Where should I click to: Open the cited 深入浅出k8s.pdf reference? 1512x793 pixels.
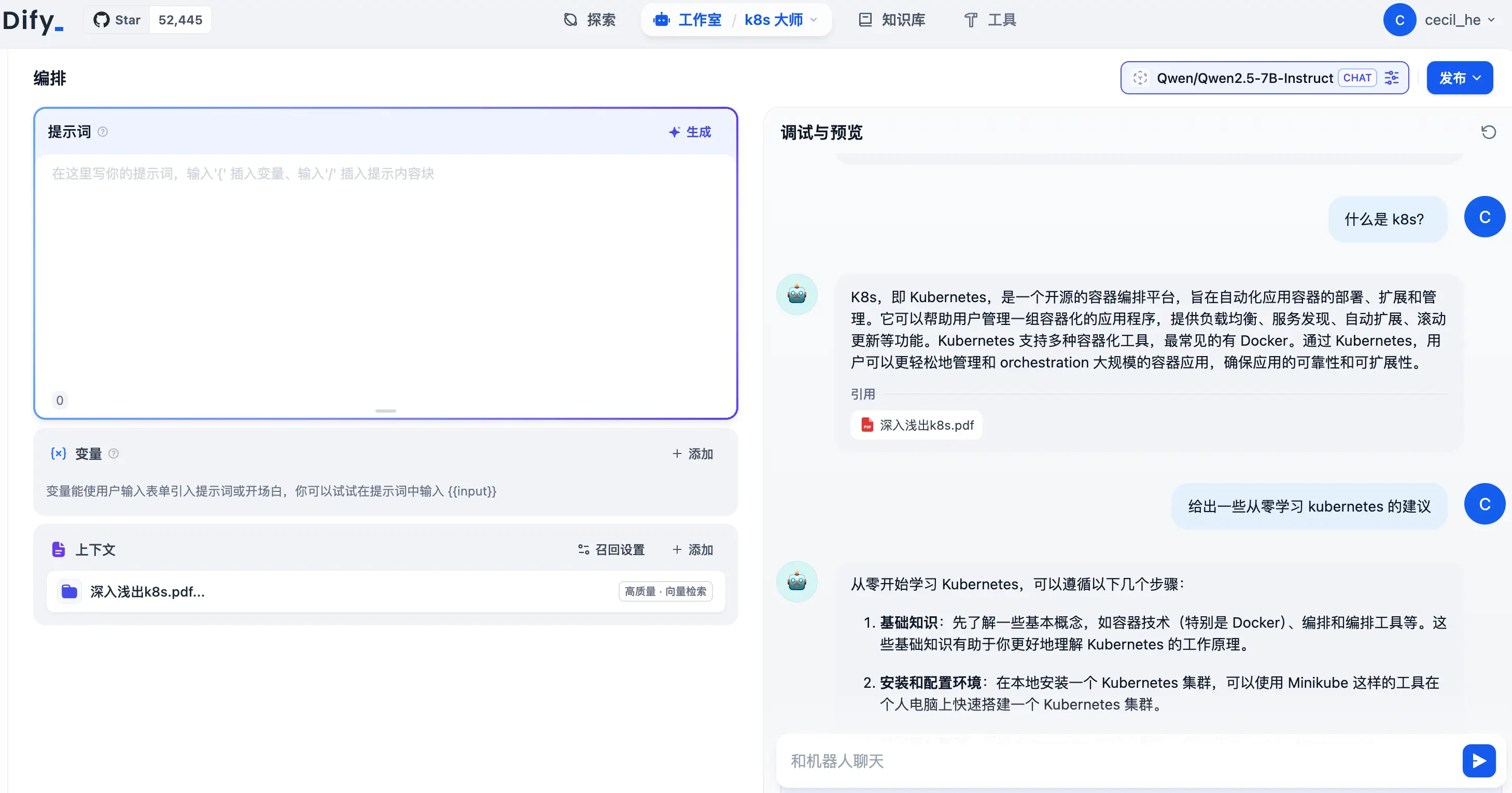(x=916, y=424)
